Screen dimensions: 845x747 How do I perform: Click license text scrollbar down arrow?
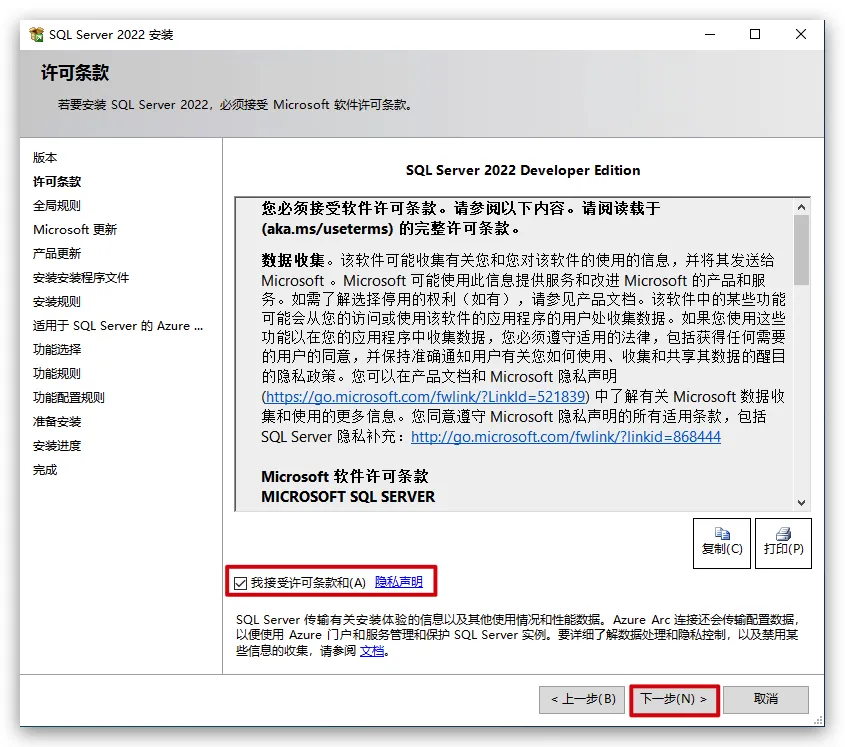[801, 502]
